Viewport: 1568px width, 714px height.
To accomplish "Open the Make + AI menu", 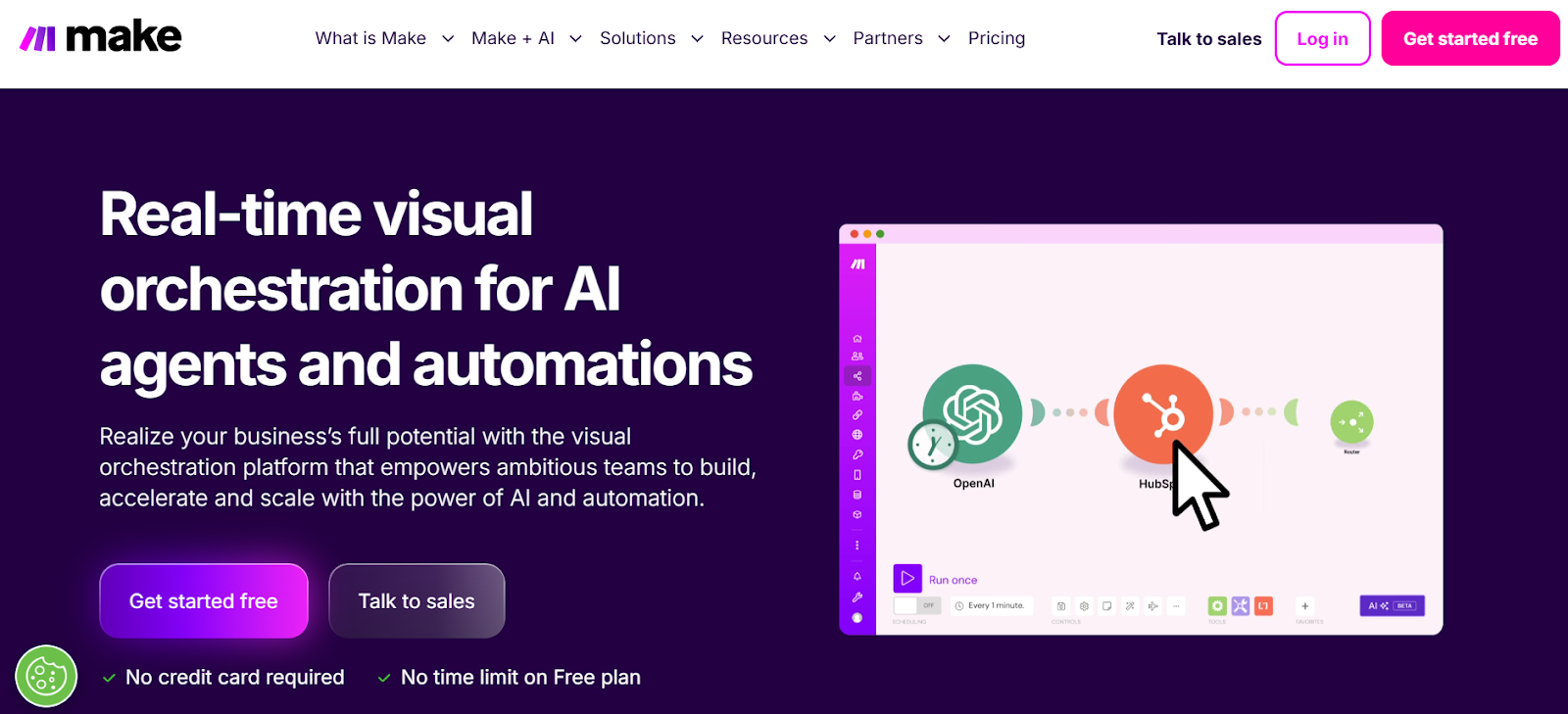I will click(x=513, y=38).
